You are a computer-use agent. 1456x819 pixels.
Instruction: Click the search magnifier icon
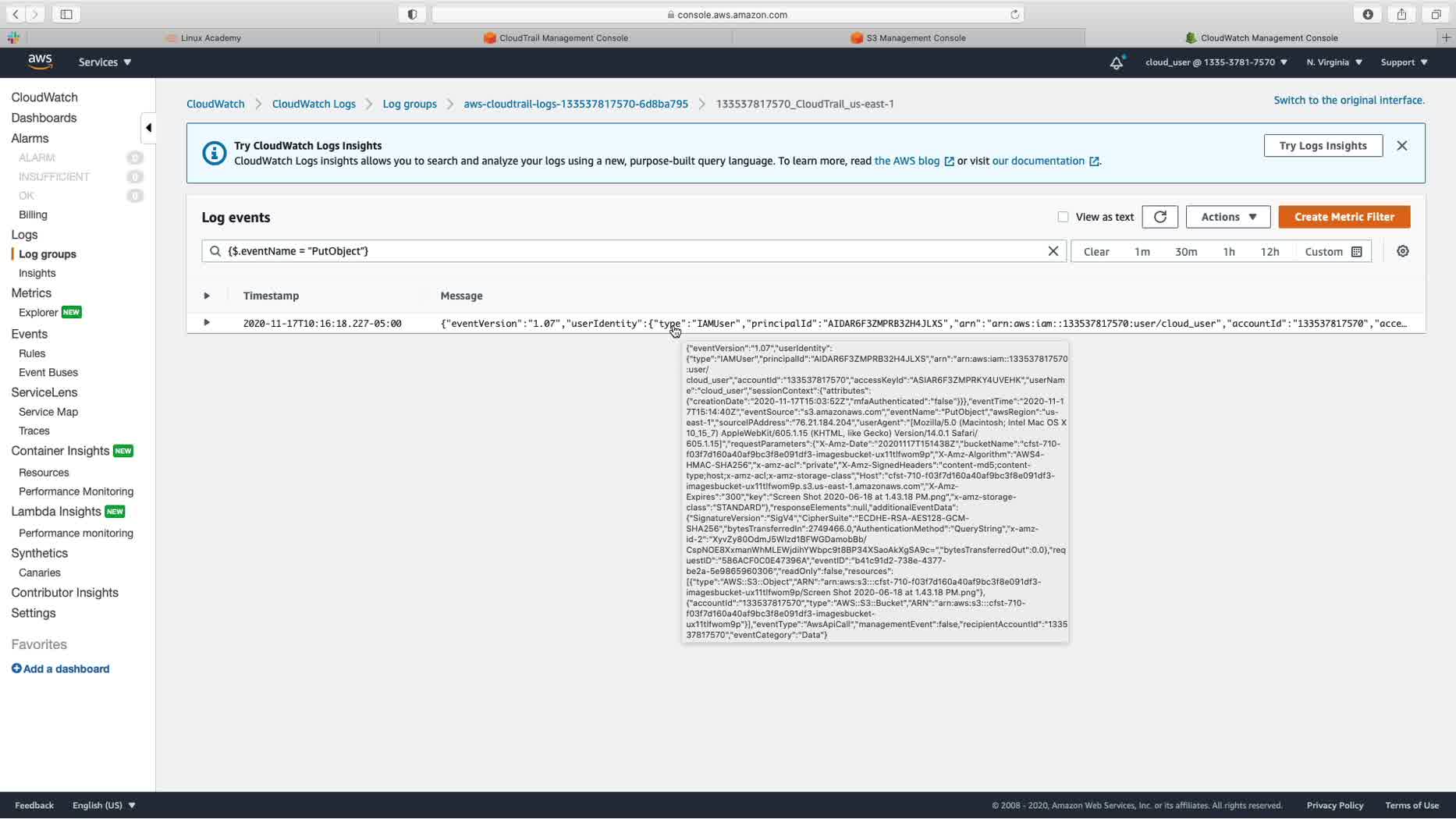(x=215, y=251)
